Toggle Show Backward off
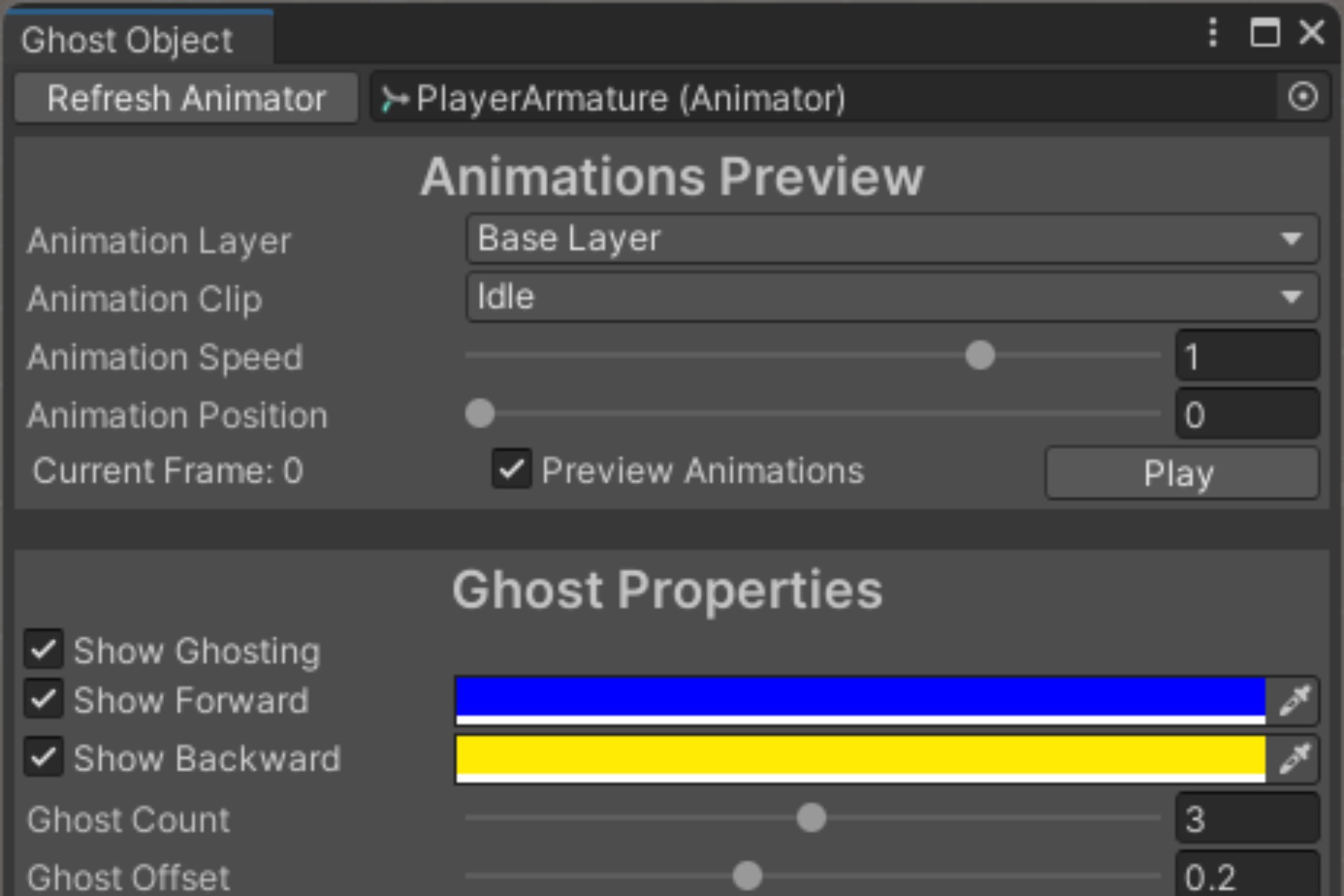Screen dimensions: 1344x896 pos(45,758)
